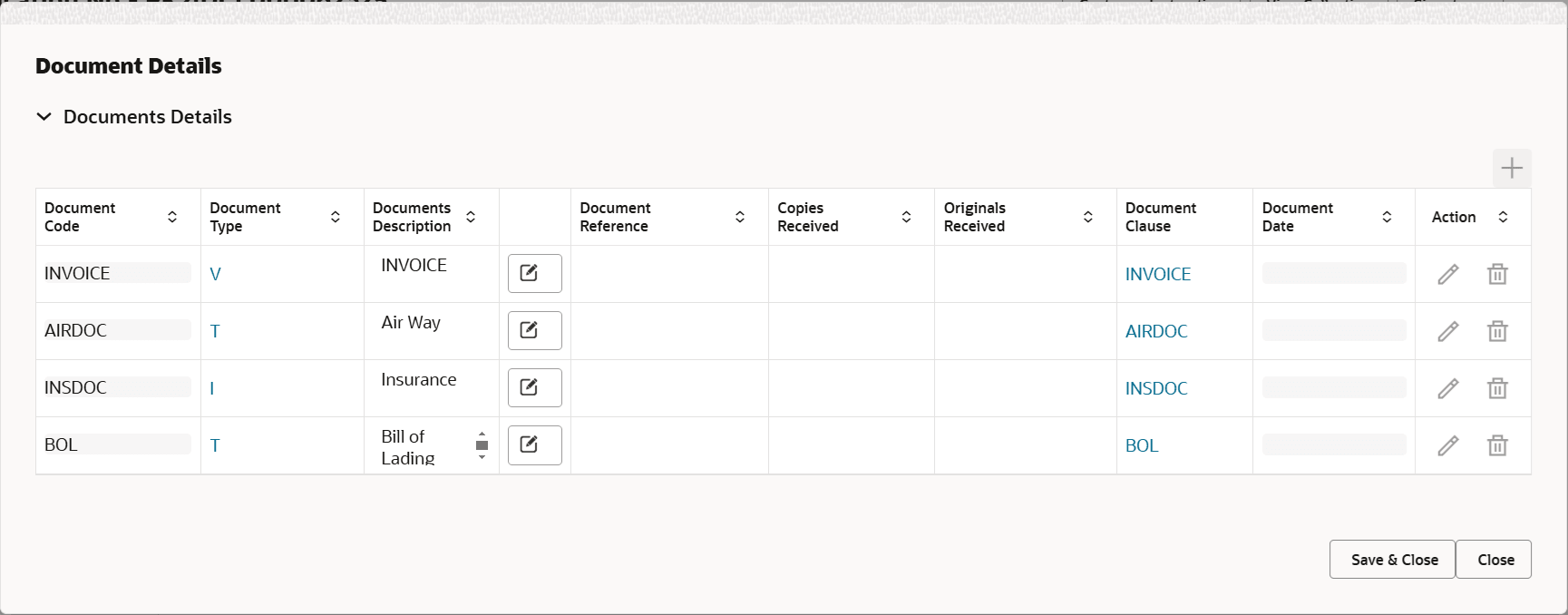The height and width of the screenshot is (615, 1568).
Task: Click the trash icon to delete the AIRDOC row
Action: (x=1497, y=331)
